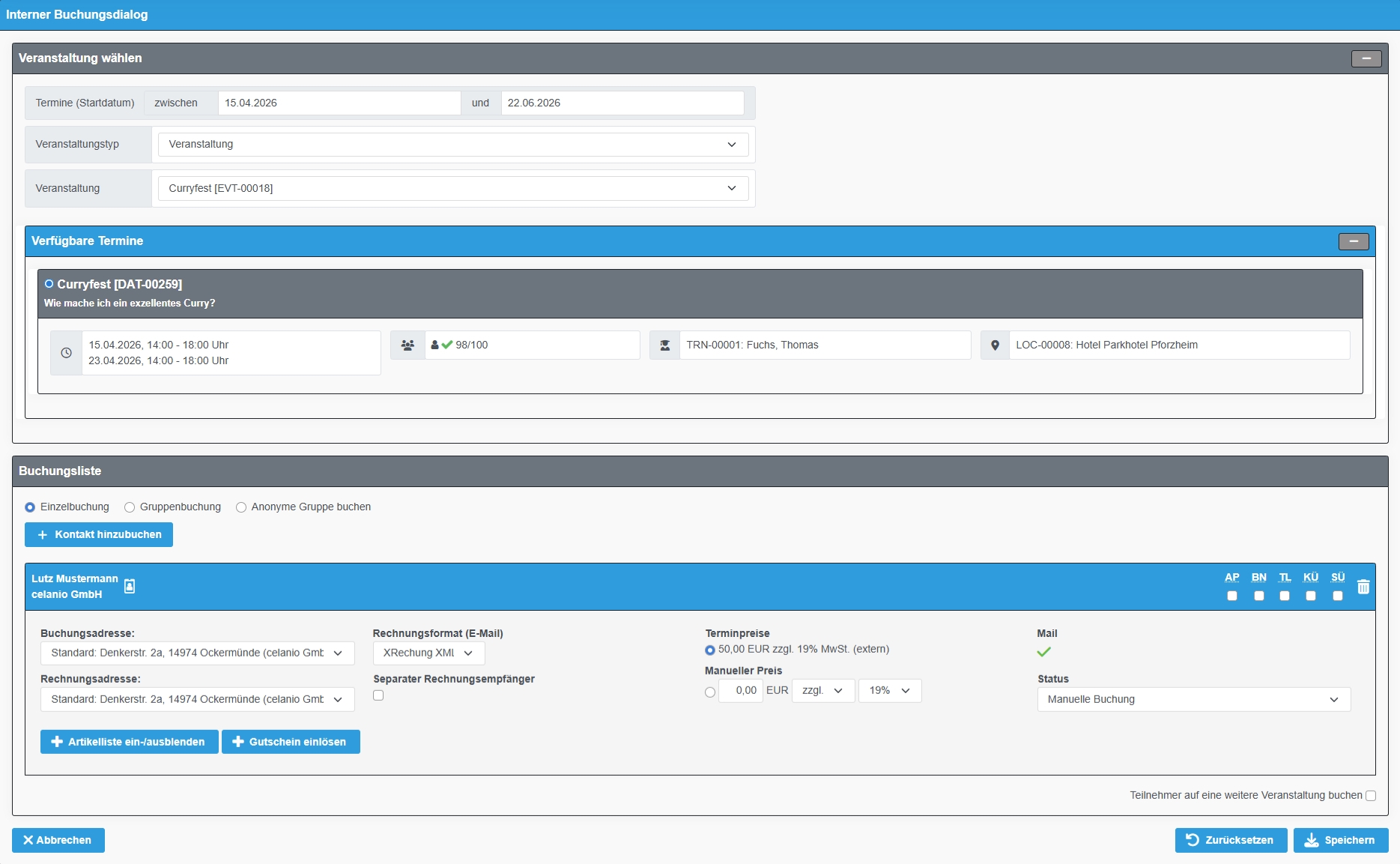Viewport: 1400px width, 864px height.
Task: Click the KÜ column abbreviation label
Action: (x=1311, y=577)
